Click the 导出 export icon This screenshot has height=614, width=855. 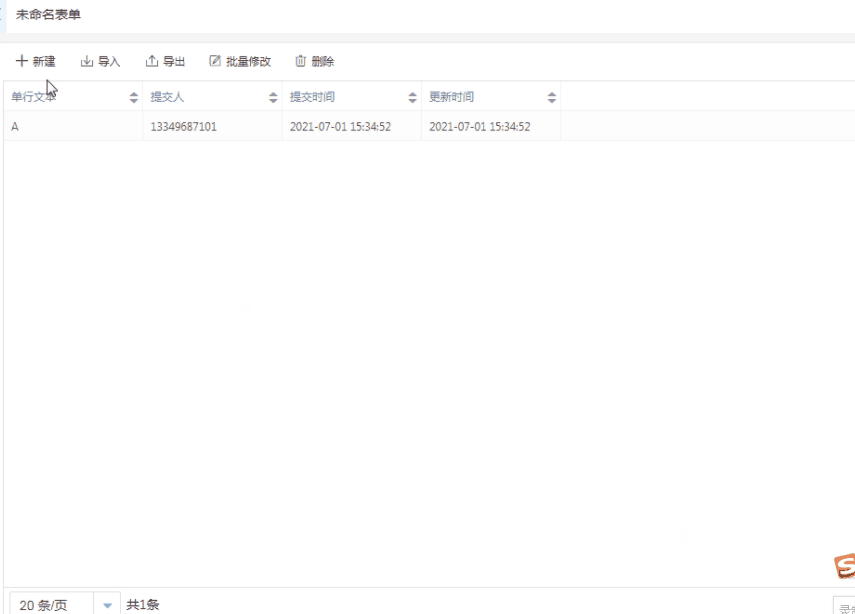coord(152,61)
